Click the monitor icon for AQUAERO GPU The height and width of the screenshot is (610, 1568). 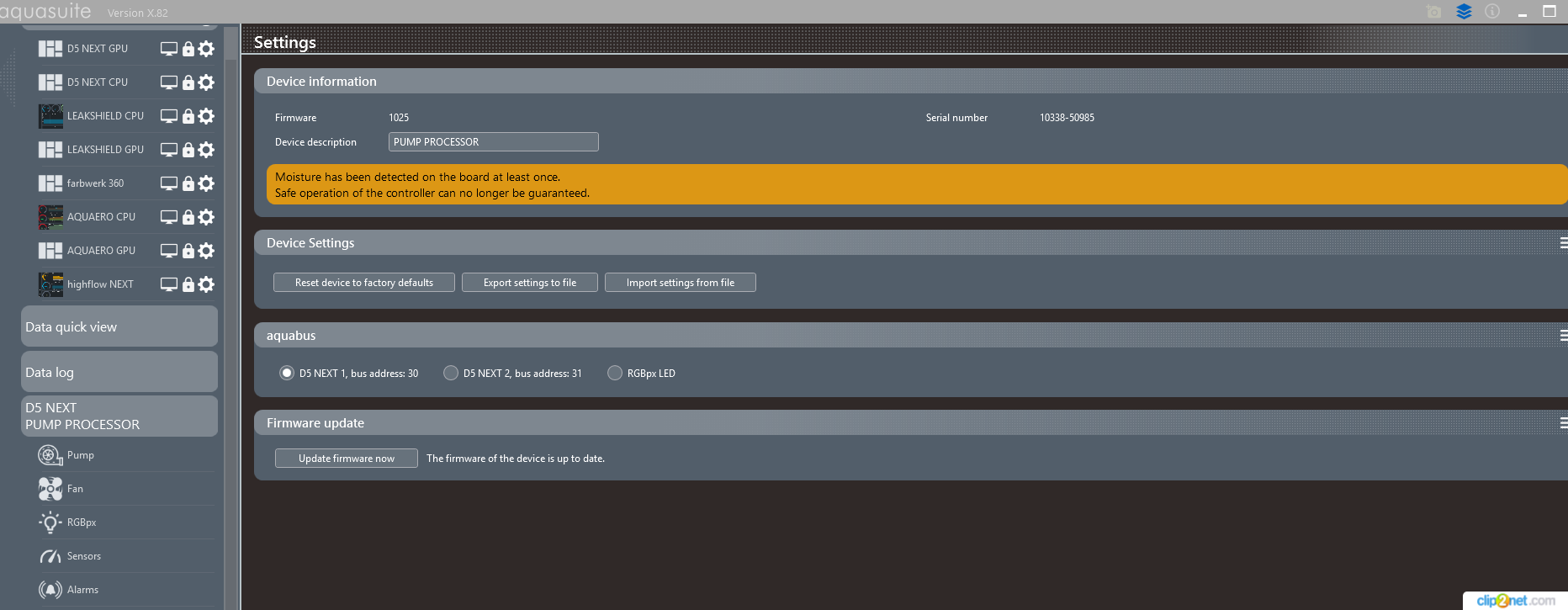click(x=169, y=251)
